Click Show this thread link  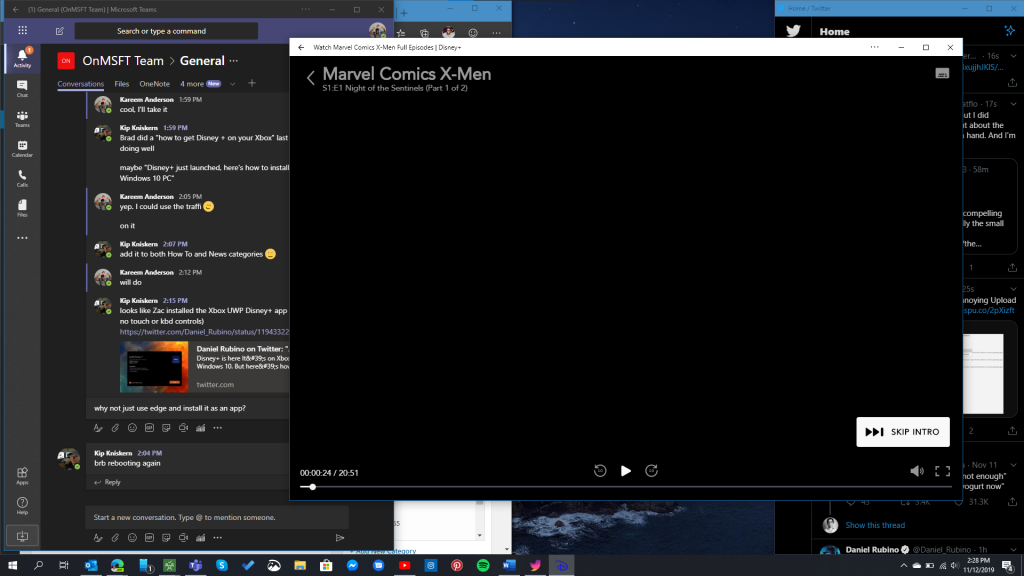coord(875,525)
